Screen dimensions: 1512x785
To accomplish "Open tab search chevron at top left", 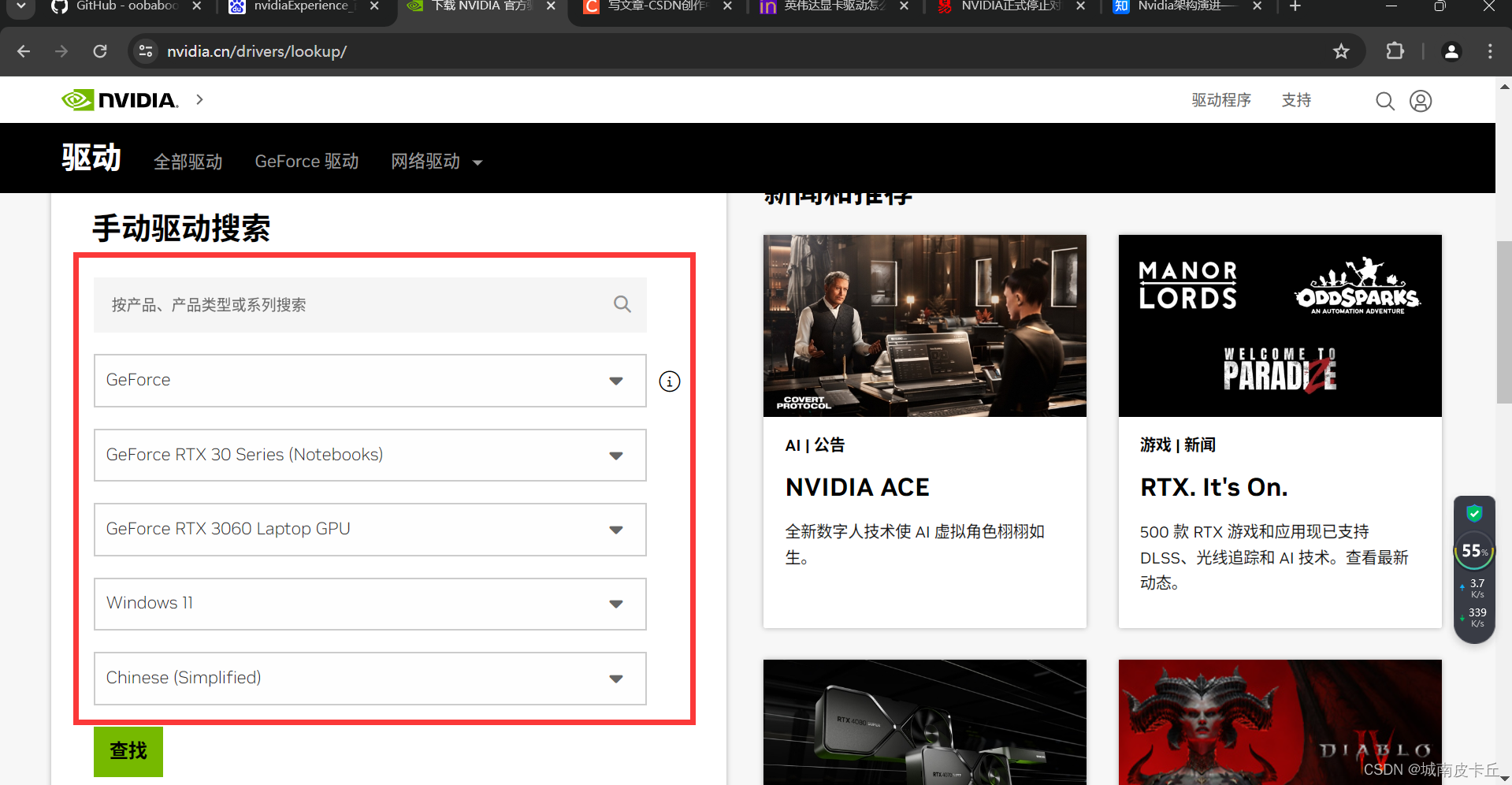I will (x=21, y=6).
